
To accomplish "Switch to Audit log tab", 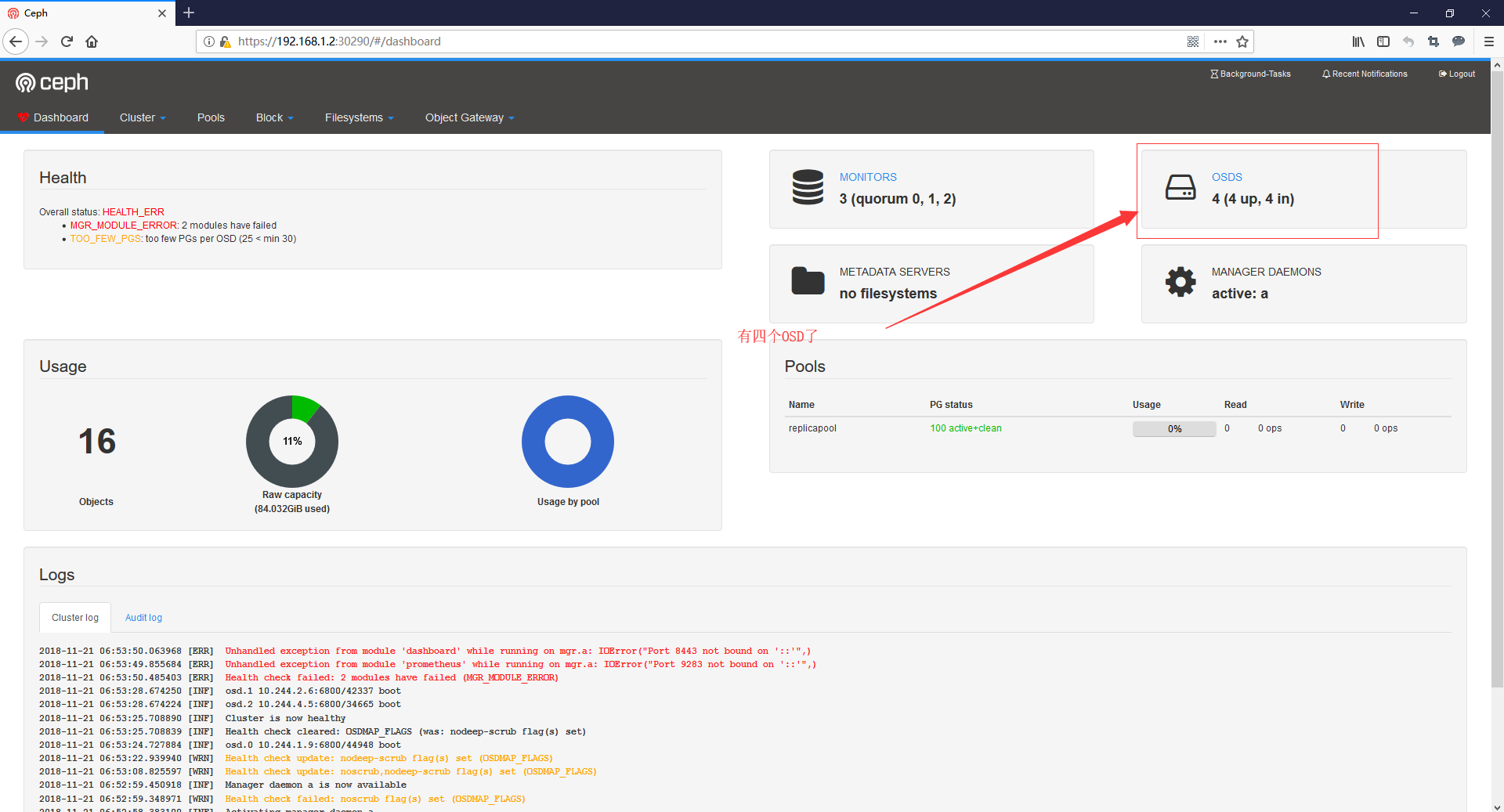I will click(143, 618).
